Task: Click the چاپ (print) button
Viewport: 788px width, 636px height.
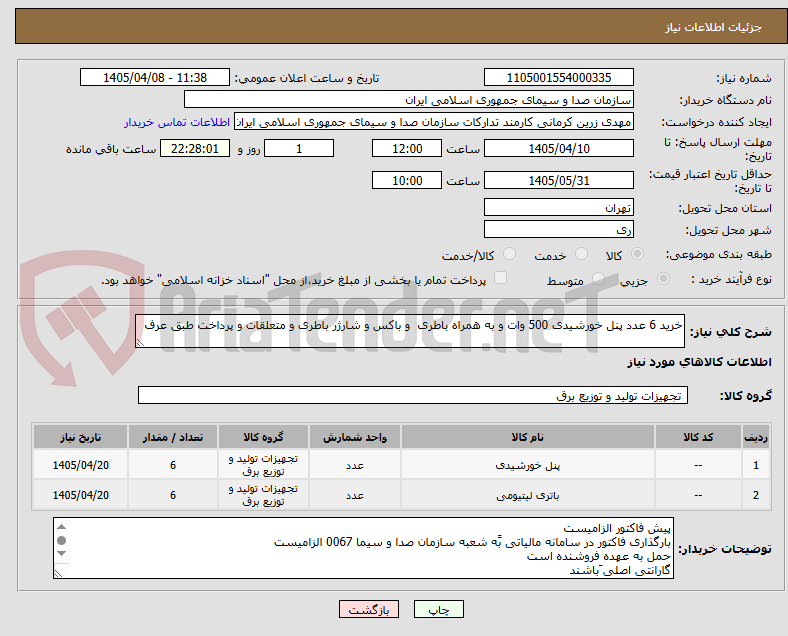Action: (438, 609)
